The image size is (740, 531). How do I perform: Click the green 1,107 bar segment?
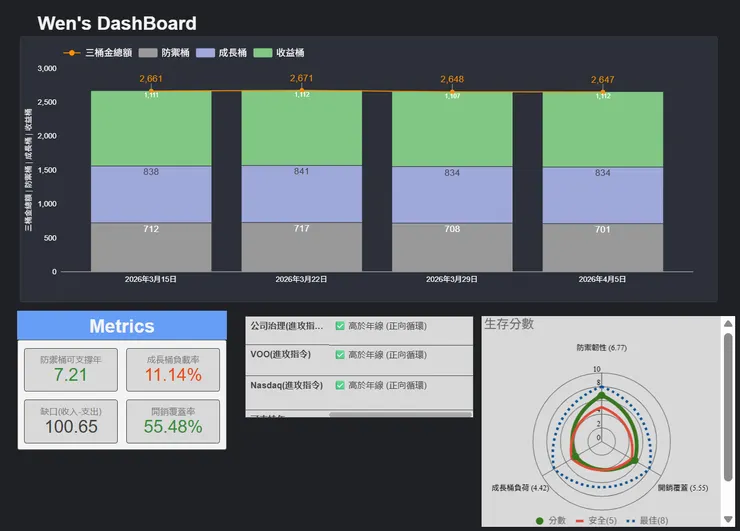[x=452, y=129]
